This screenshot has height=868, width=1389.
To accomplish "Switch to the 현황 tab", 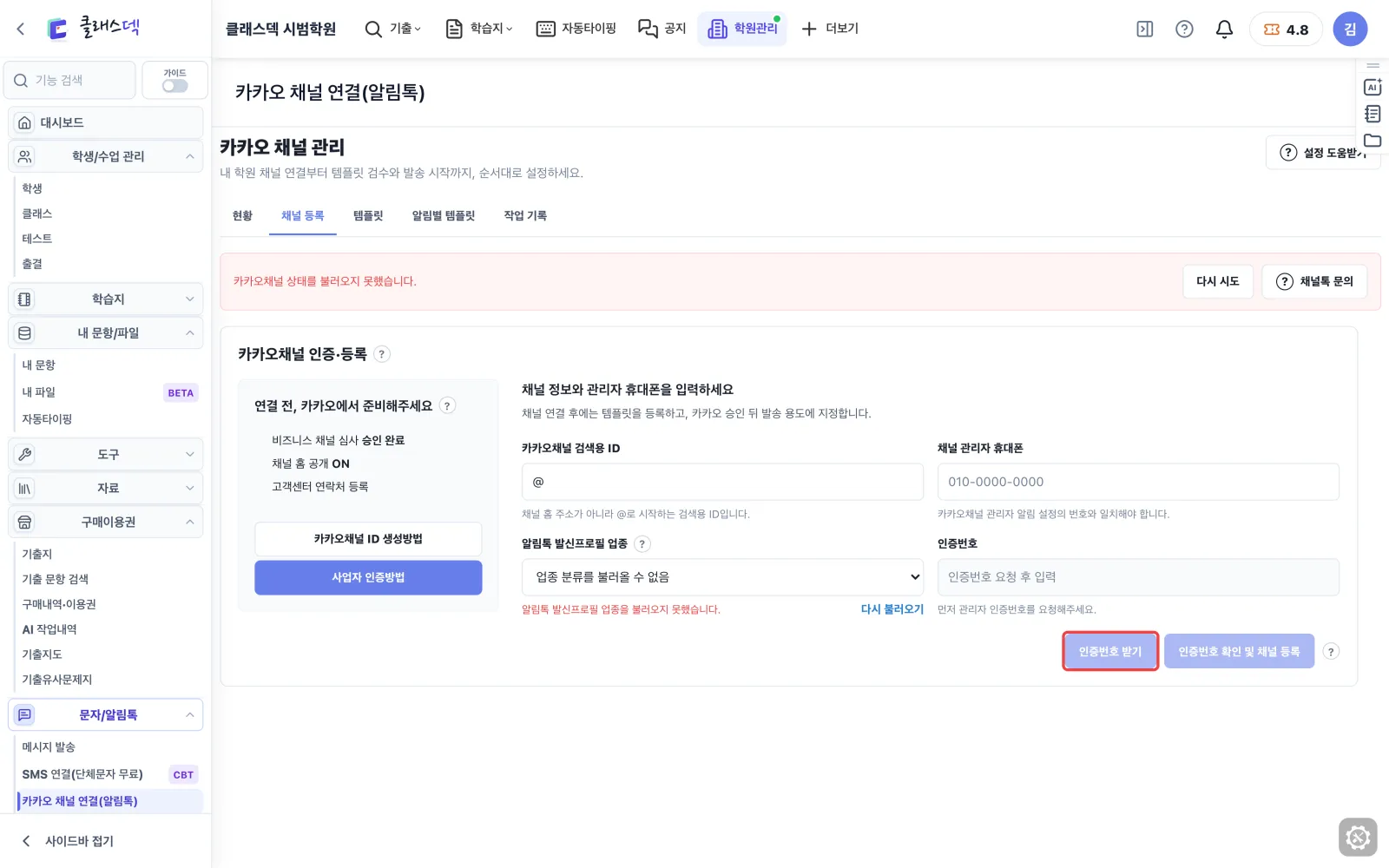I will pyautogui.click(x=242, y=215).
